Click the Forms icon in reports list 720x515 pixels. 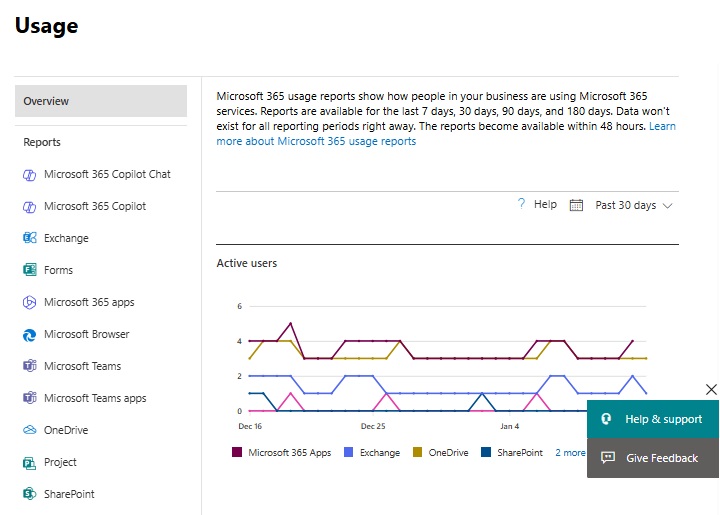point(30,271)
